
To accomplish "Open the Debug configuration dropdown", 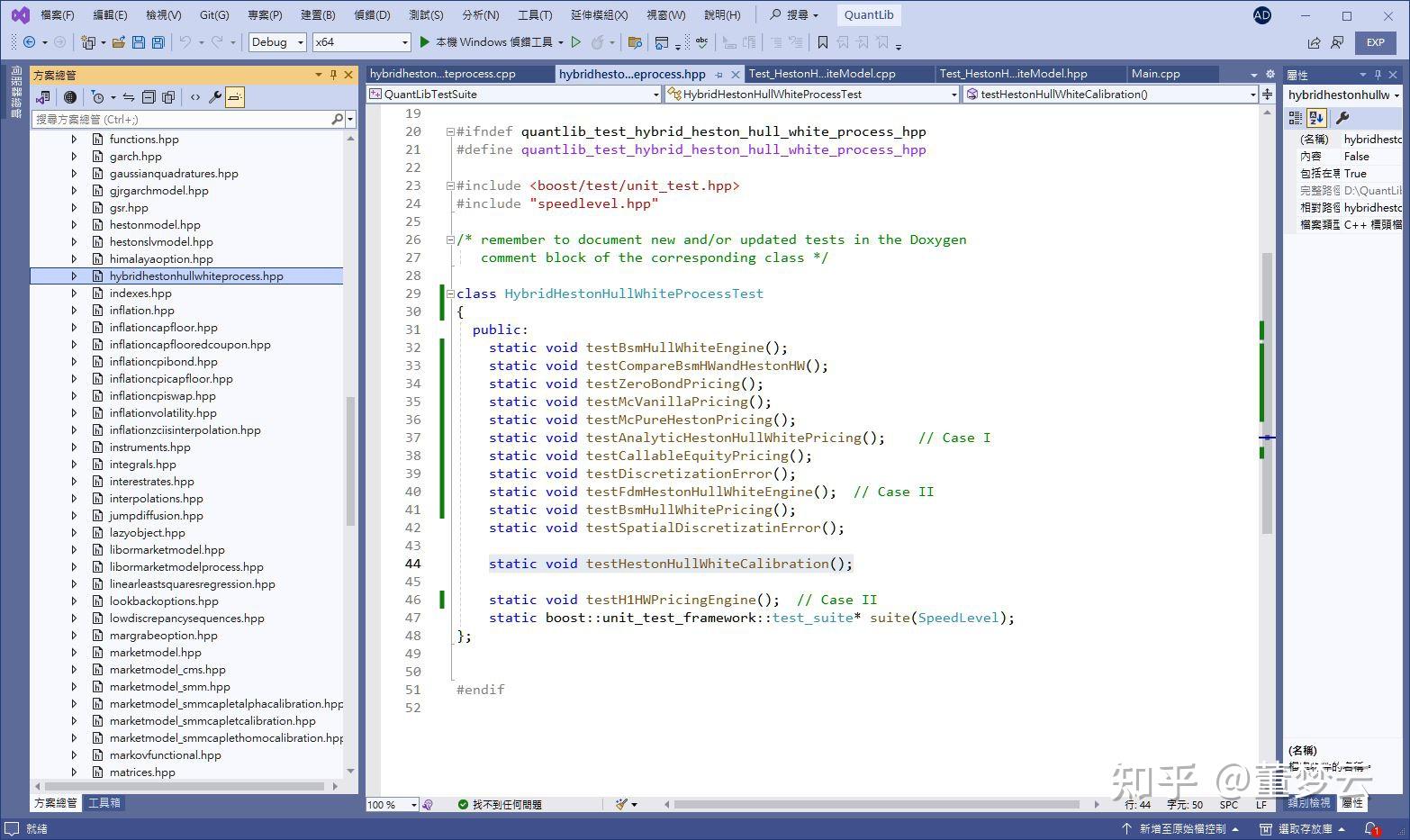I will point(277,42).
